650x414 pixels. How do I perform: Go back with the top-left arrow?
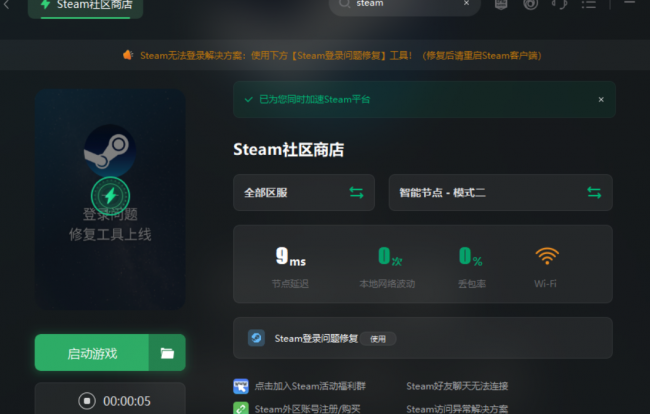click(x=6, y=5)
